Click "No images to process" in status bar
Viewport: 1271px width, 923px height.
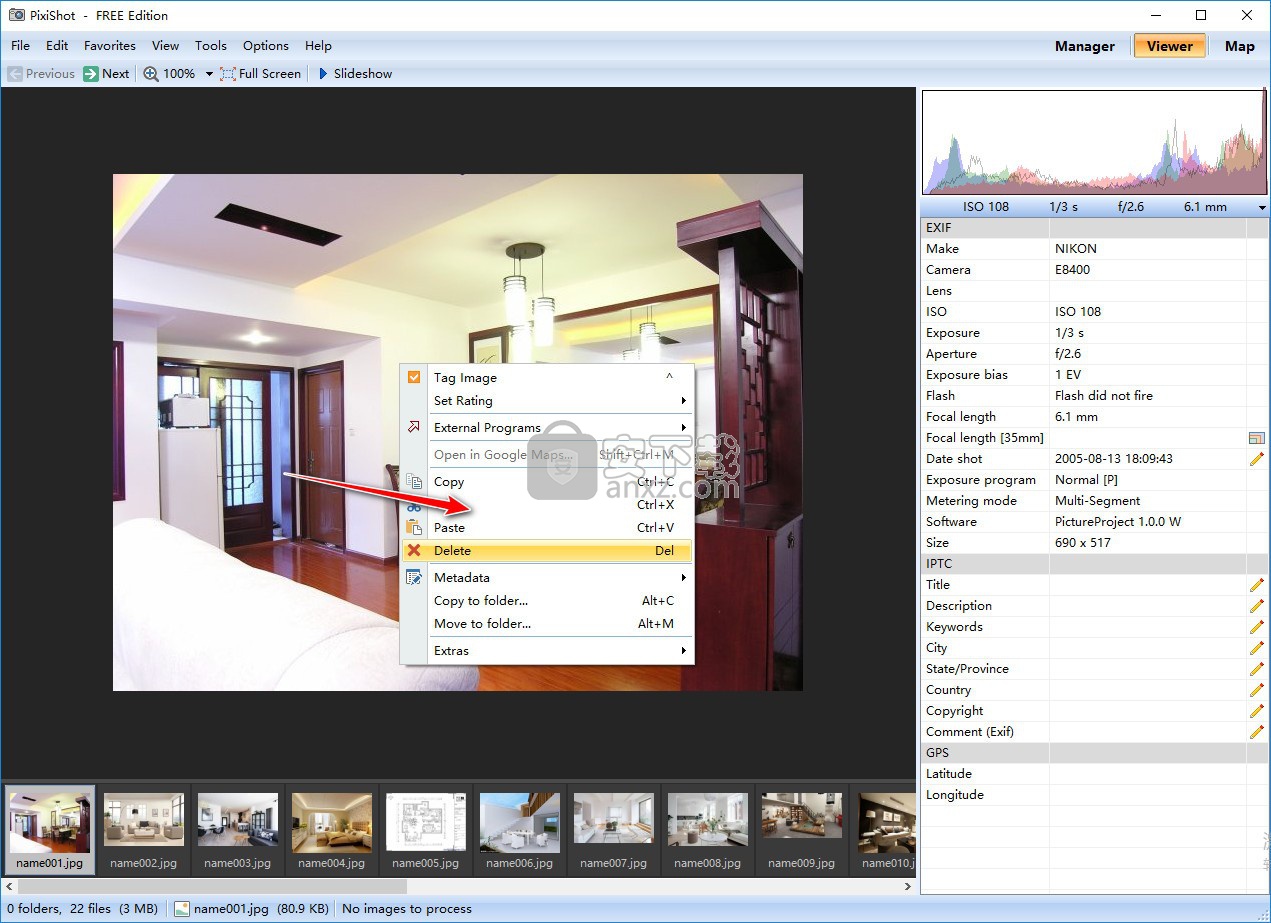pos(407,909)
